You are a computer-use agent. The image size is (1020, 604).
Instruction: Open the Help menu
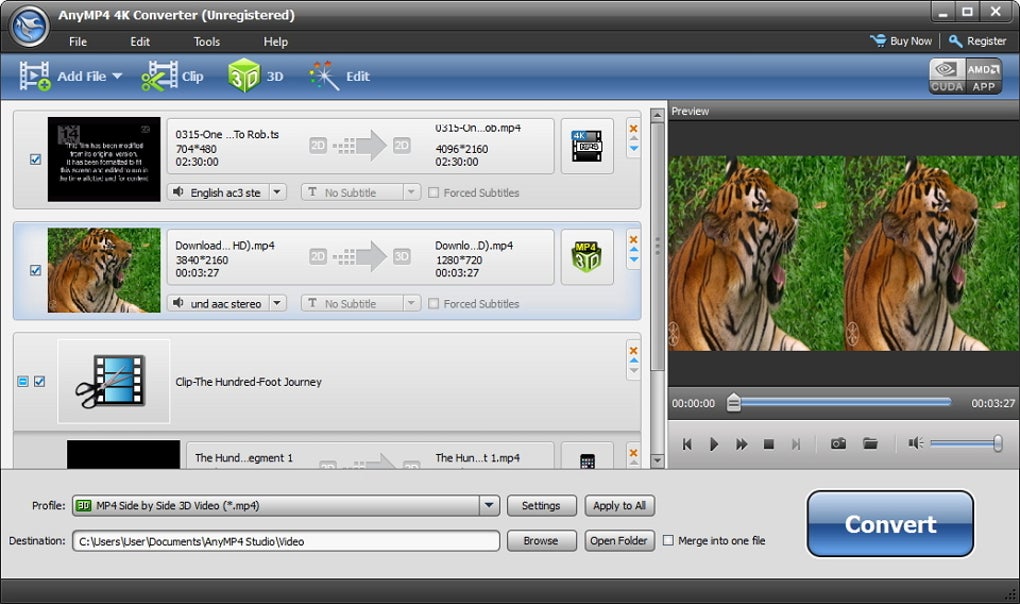[275, 42]
